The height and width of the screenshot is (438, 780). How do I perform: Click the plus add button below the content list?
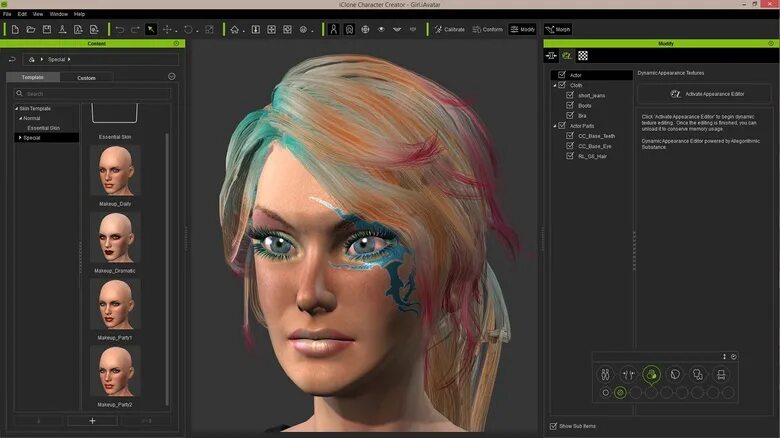[92, 421]
